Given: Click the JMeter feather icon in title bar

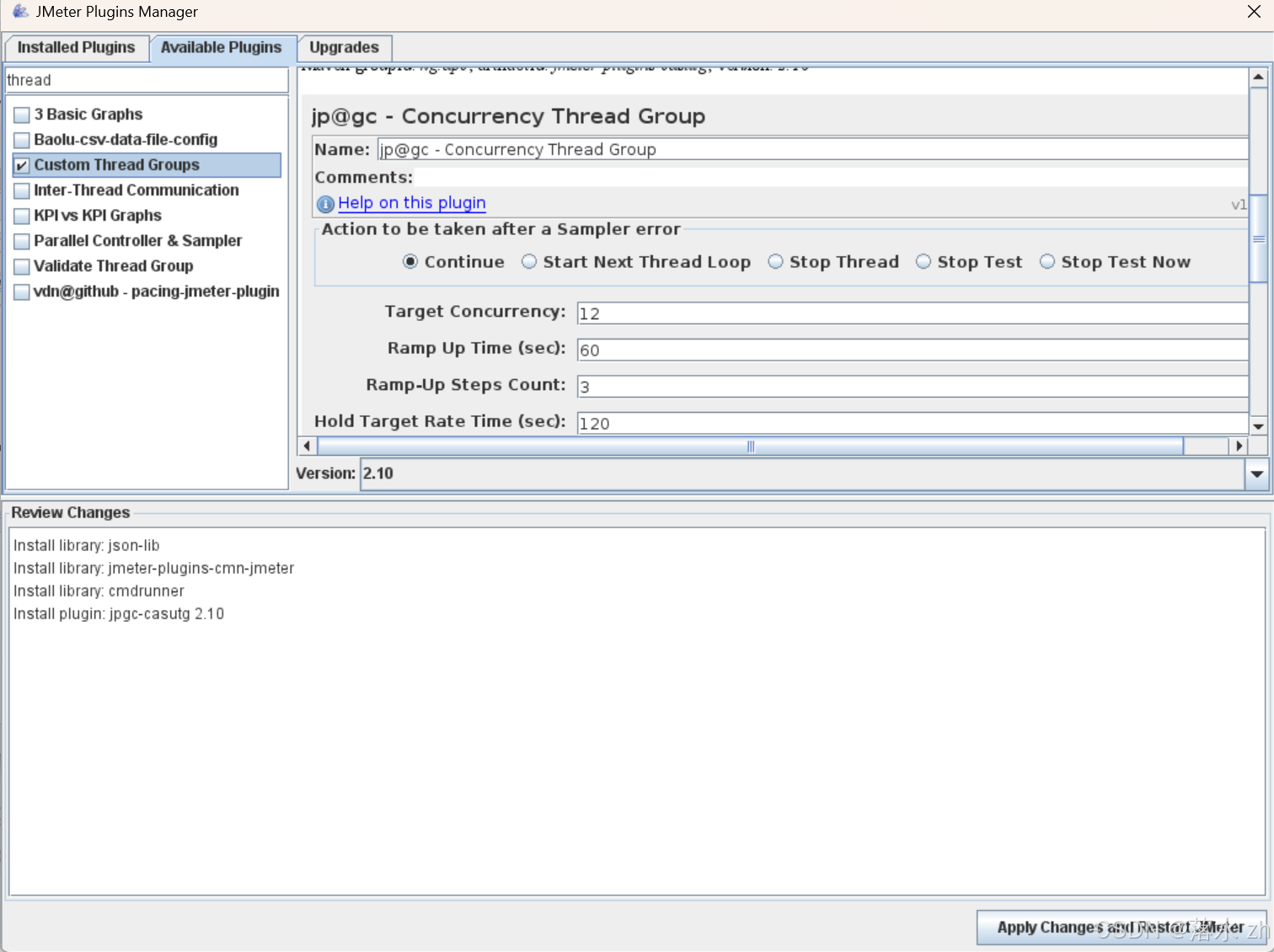Looking at the screenshot, I should tap(20, 11).
